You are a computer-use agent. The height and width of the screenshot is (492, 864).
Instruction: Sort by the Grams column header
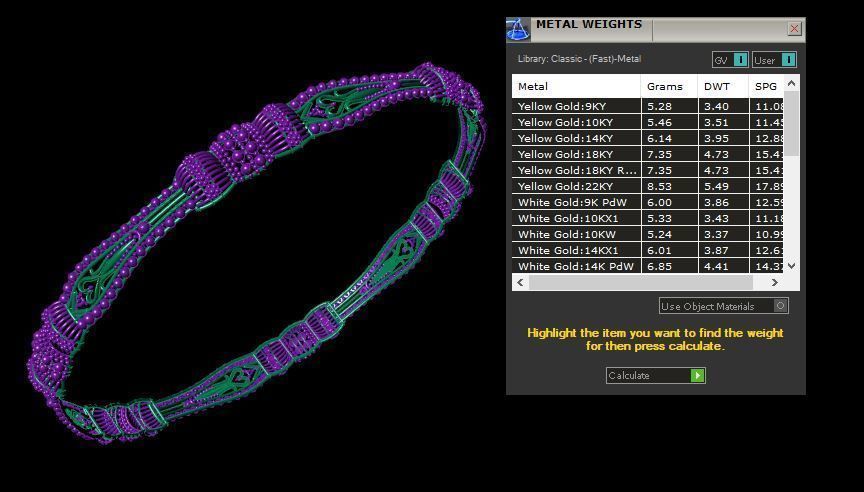coord(669,86)
